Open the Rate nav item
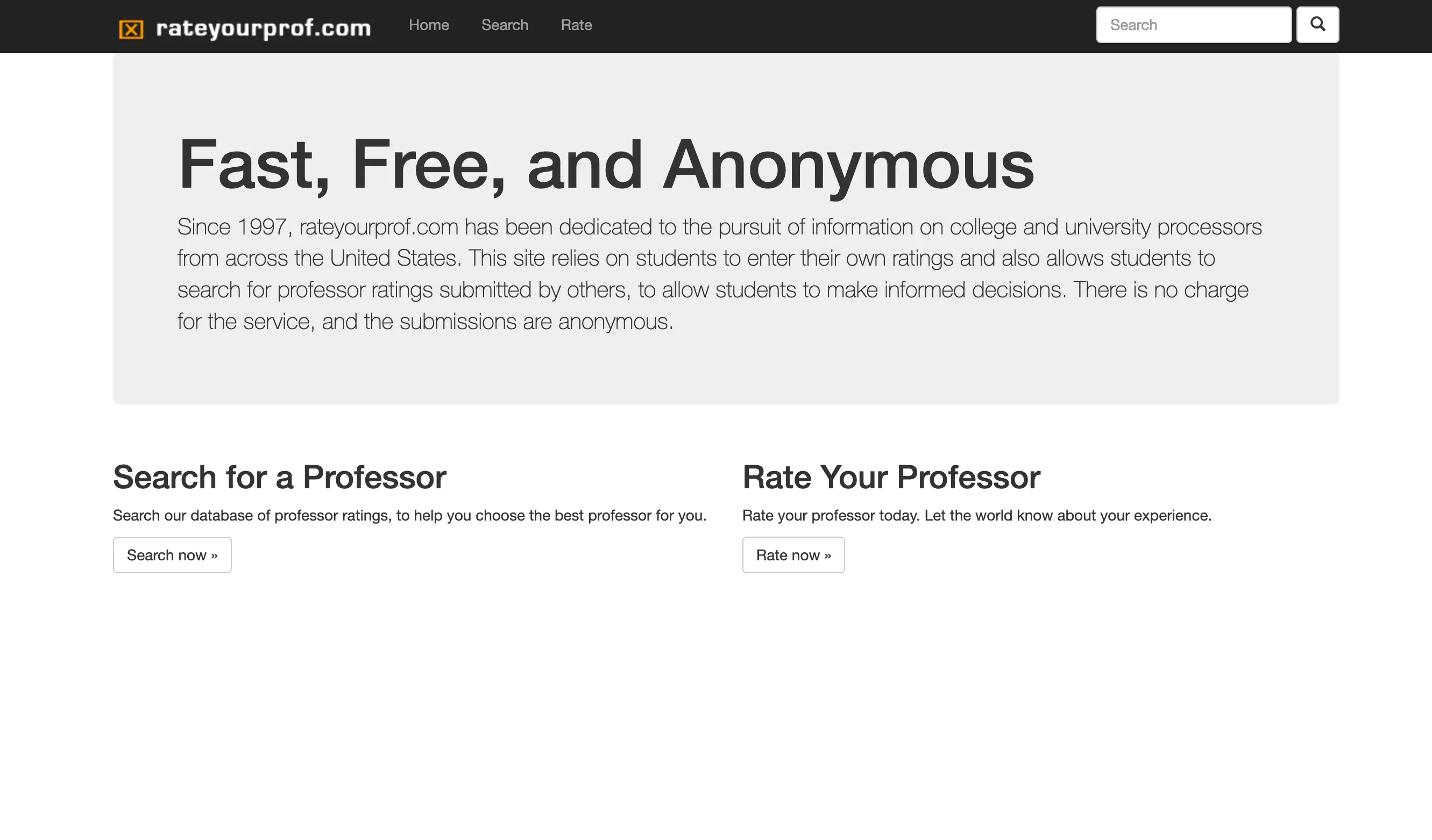Screen dimensions: 1432x840 [x=576, y=25]
